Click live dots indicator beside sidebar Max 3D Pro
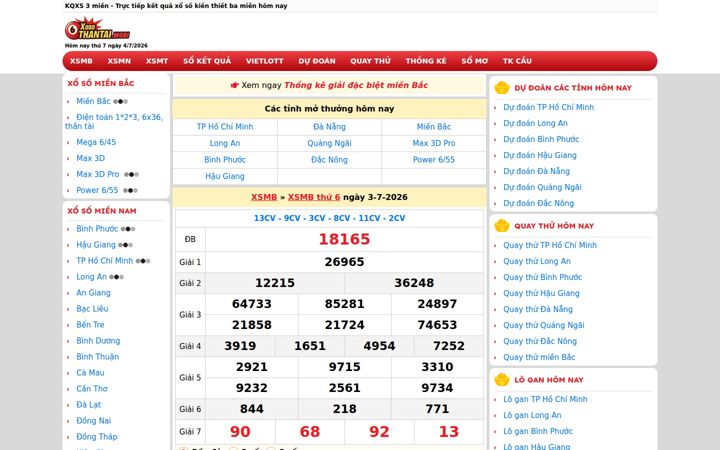This screenshot has height=450, width=720. pos(131,174)
